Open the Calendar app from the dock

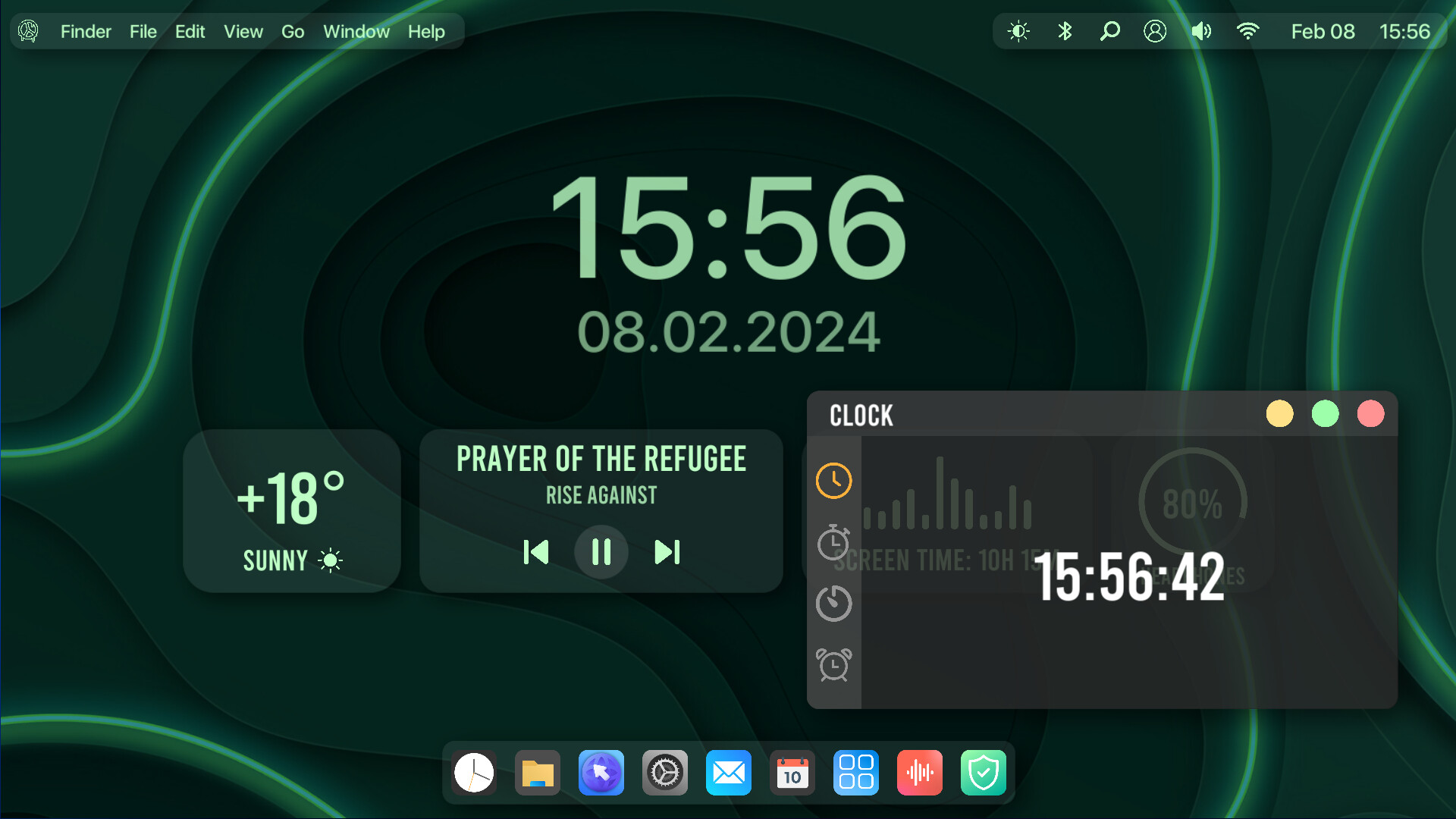pos(792,773)
